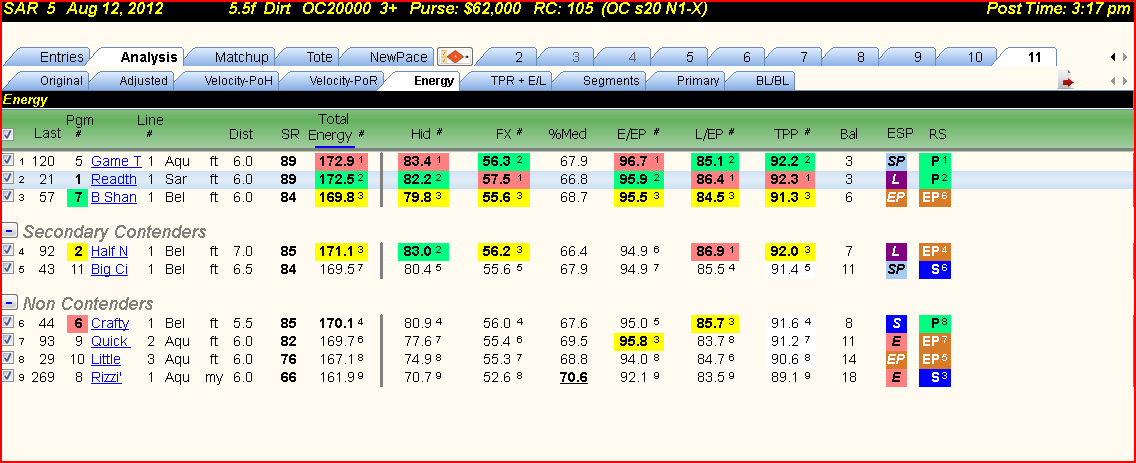
Task: Open the Readth horse link
Action: [x=113, y=179]
